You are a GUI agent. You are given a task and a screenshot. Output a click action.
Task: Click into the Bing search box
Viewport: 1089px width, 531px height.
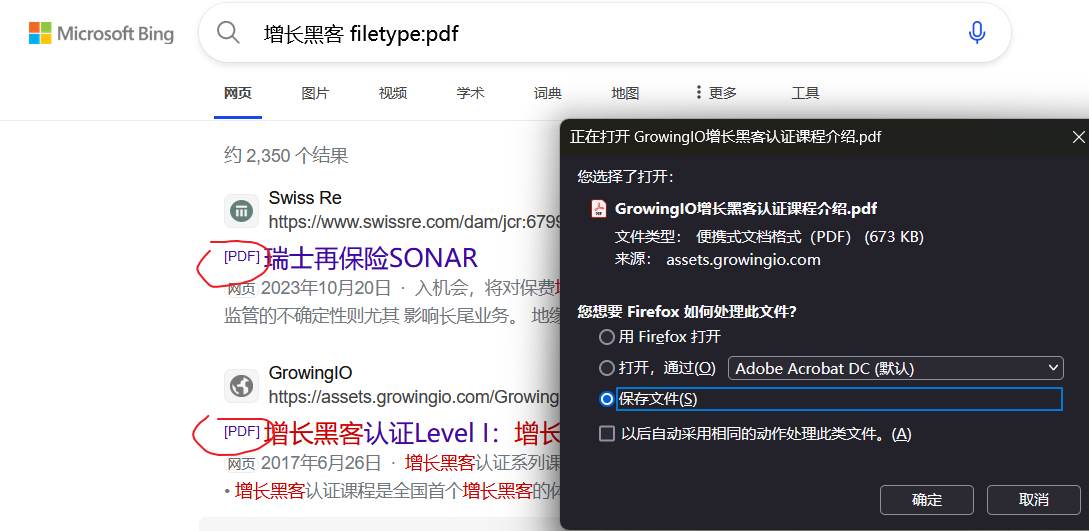click(x=600, y=34)
